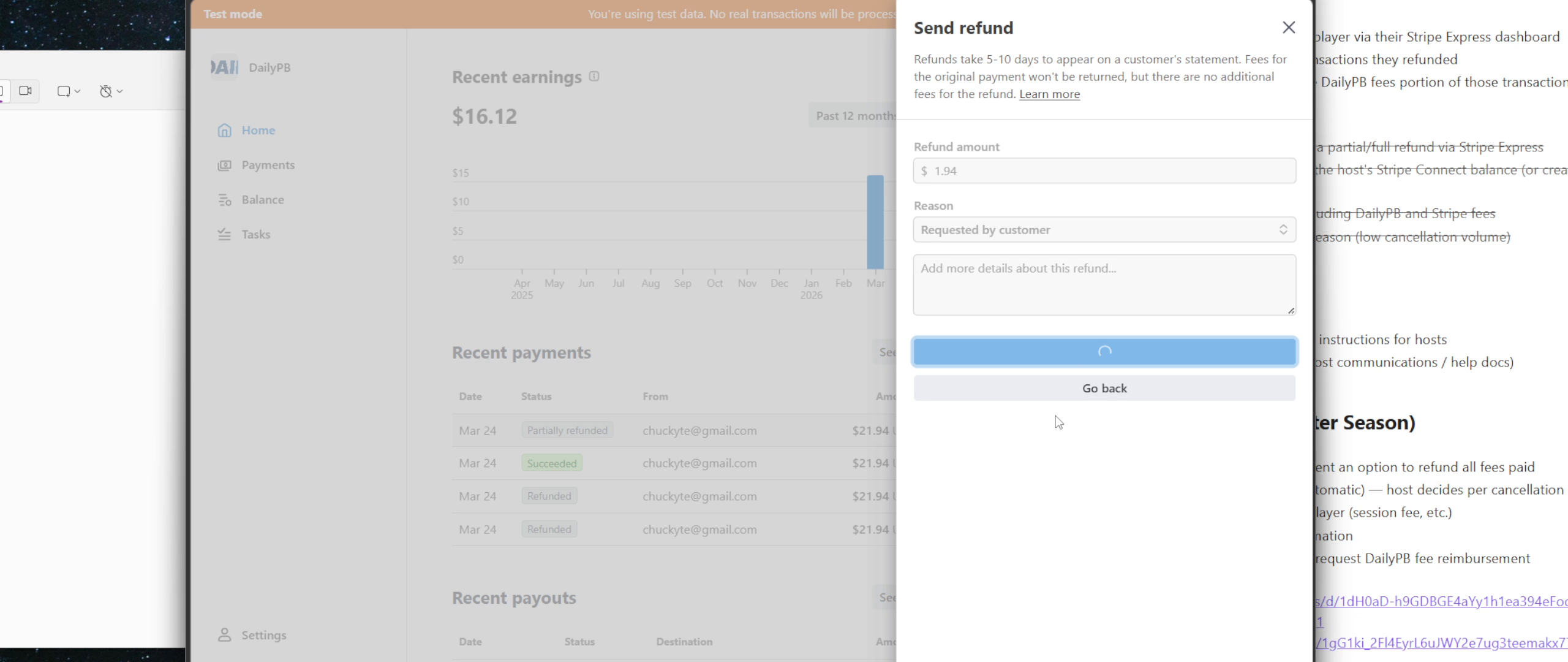The height and width of the screenshot is (662, 1568).
Task: Click the resize grip of the refund details box
Action: click(x=1291, y=311)
